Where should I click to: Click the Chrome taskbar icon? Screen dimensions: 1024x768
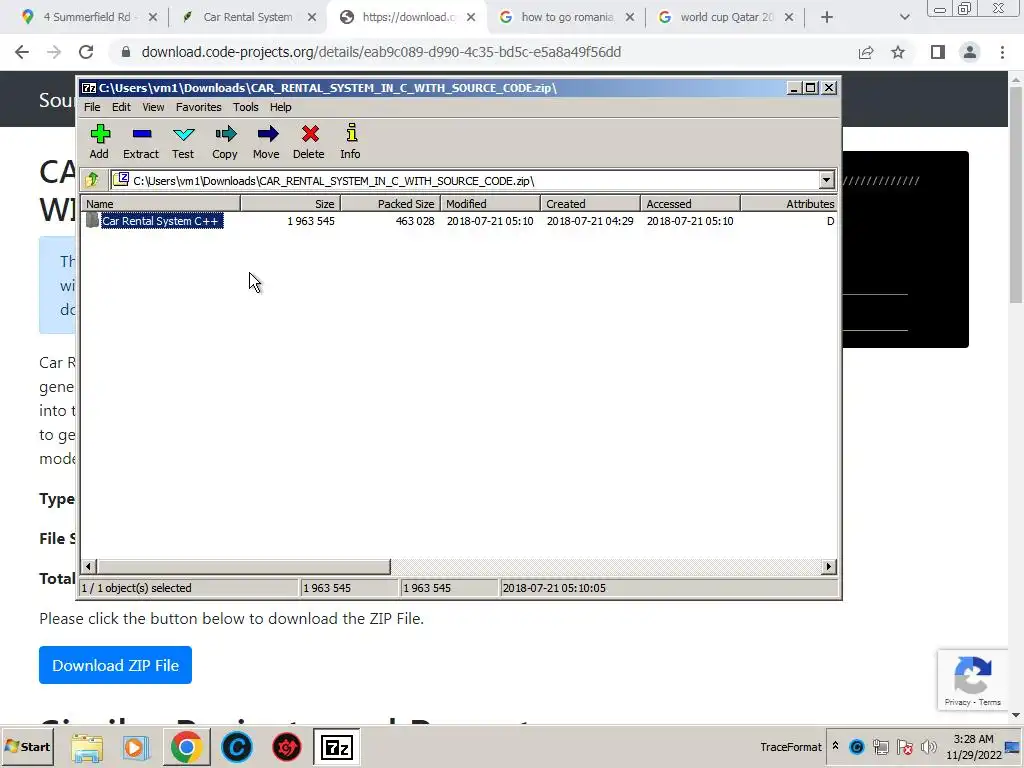[187, 747]
